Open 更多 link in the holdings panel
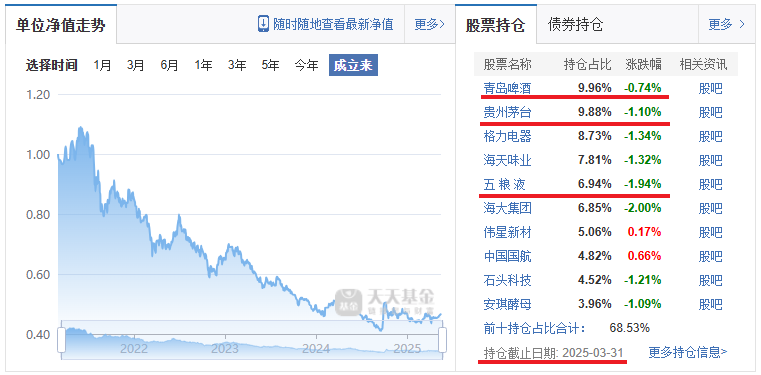This screenshot has width=761, height=375. point(727,24)
